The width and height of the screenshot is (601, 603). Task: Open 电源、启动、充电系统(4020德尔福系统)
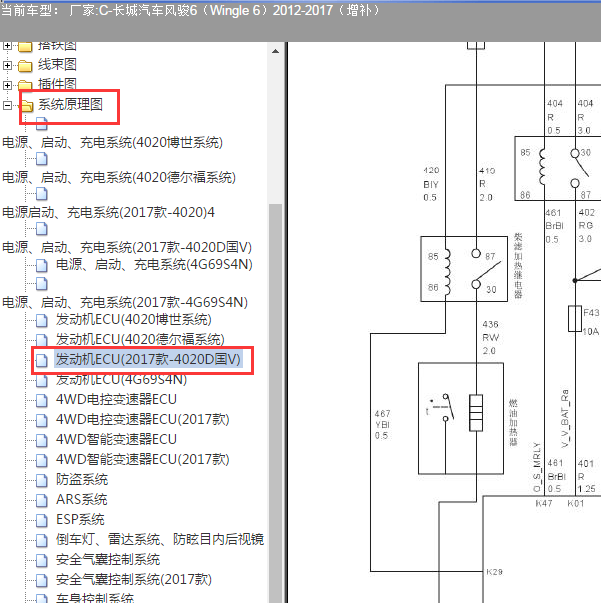coord(119,178)
